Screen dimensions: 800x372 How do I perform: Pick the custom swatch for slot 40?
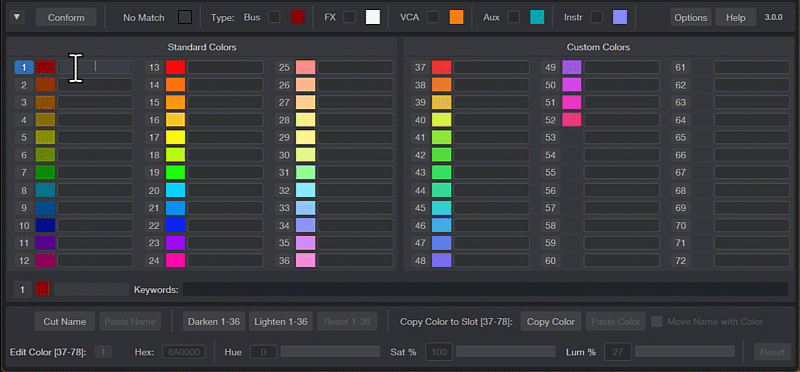pyautogui.click(x=442, y=120)
